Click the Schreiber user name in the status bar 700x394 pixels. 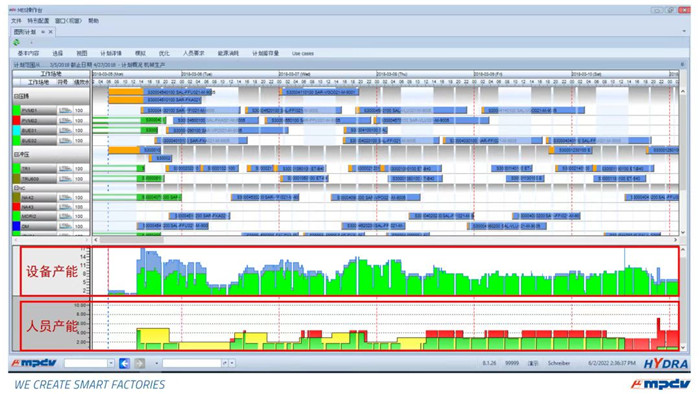(x=559, y=363)
